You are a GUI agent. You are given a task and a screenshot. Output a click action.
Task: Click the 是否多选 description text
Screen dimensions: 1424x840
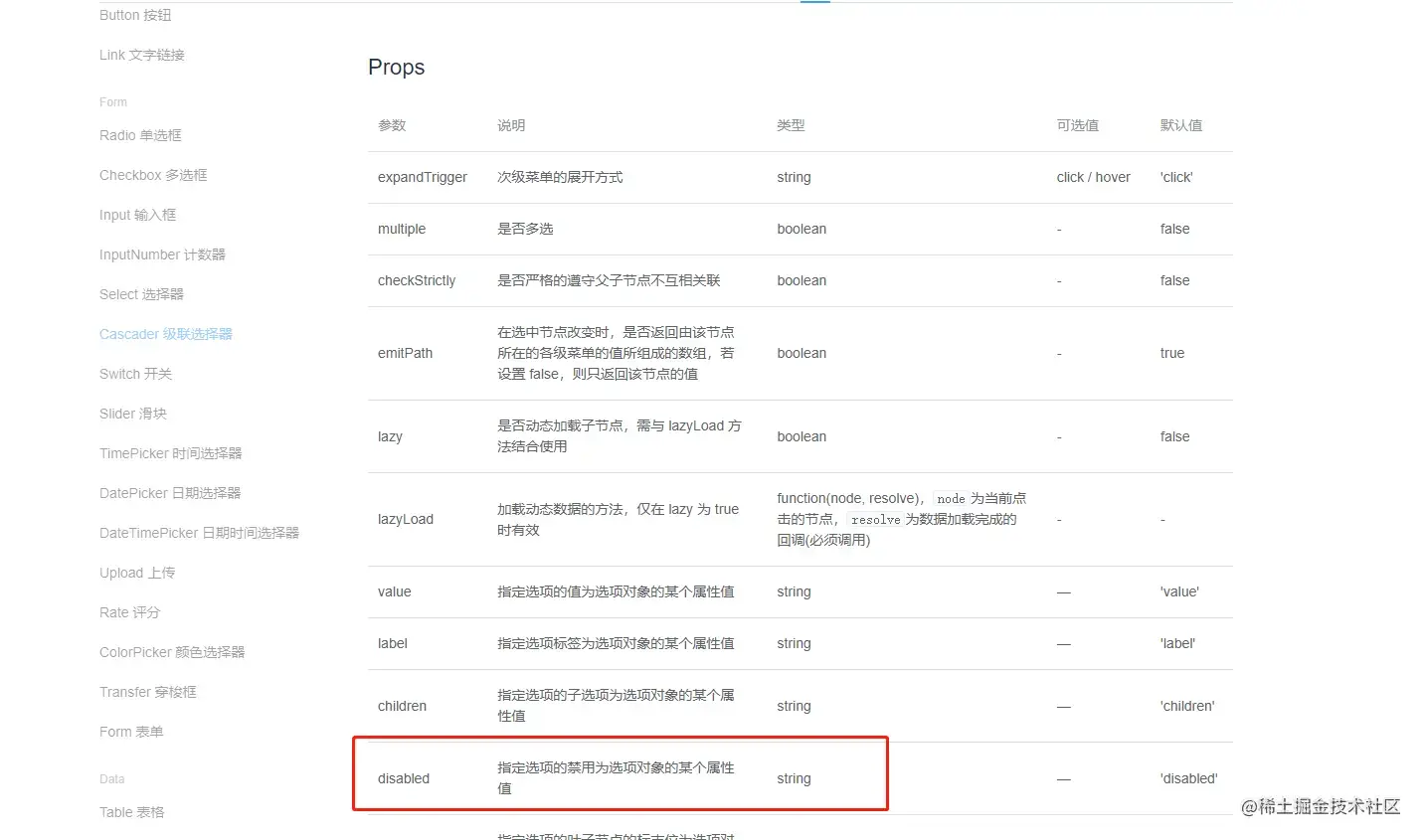525,229
